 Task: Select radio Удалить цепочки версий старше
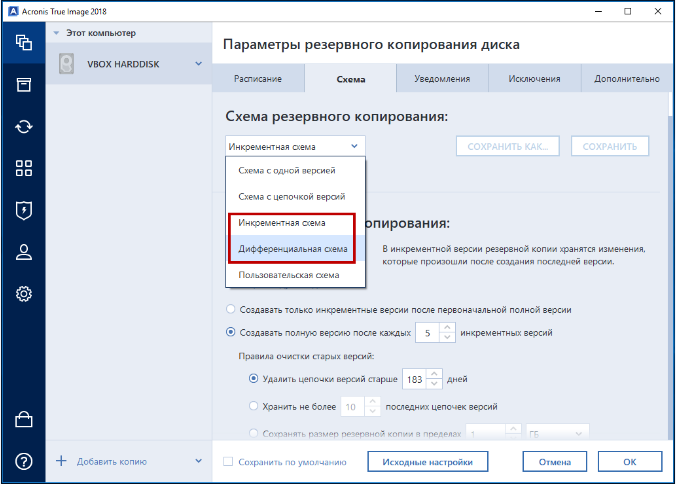tap(254, 378)
